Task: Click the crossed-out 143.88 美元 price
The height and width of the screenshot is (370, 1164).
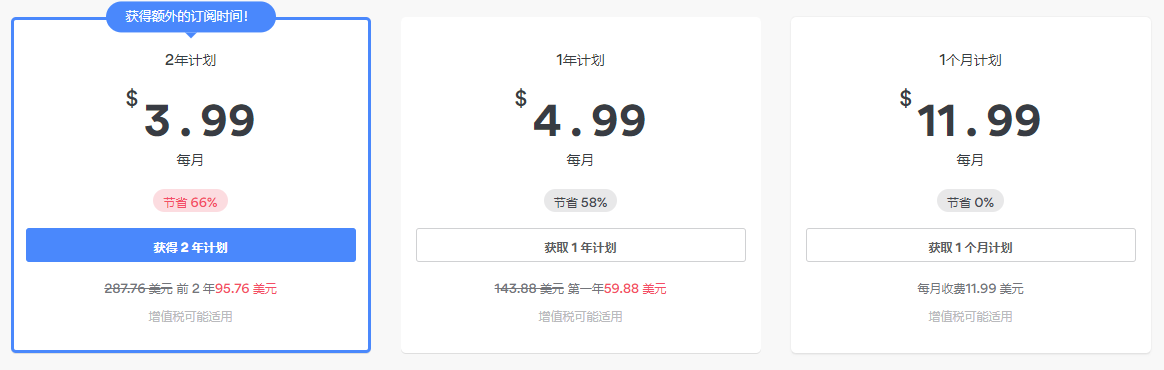Action: pos(529,289)
